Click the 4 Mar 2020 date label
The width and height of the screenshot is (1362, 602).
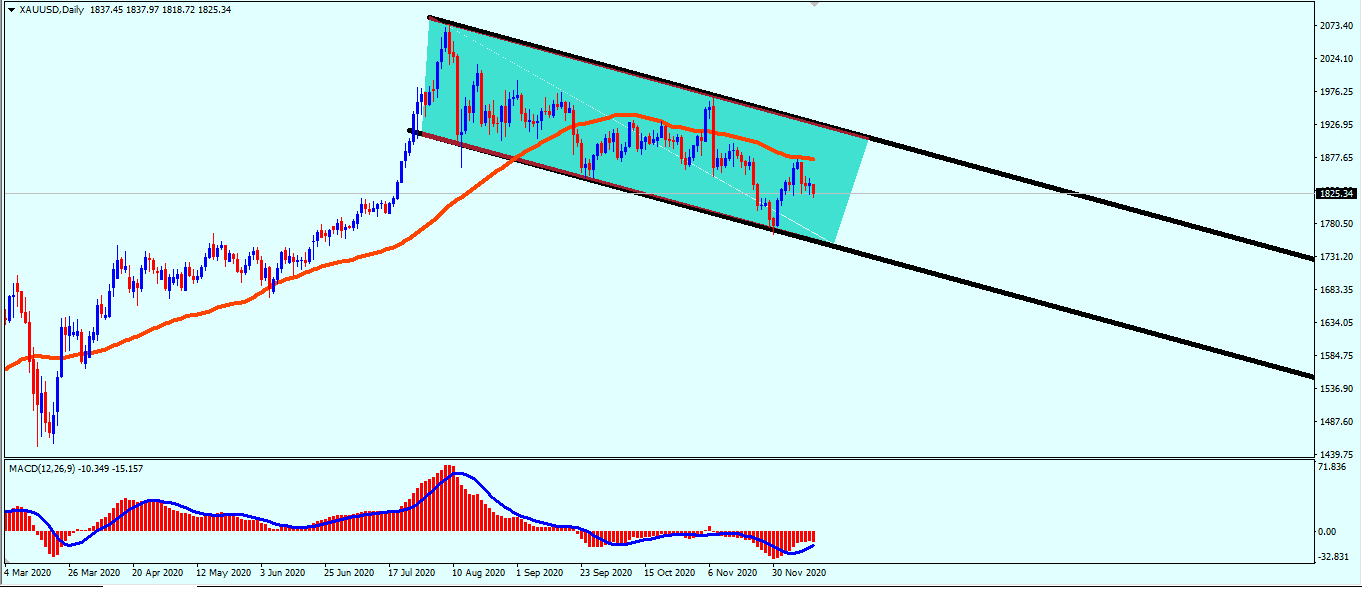tap(28, 573)
